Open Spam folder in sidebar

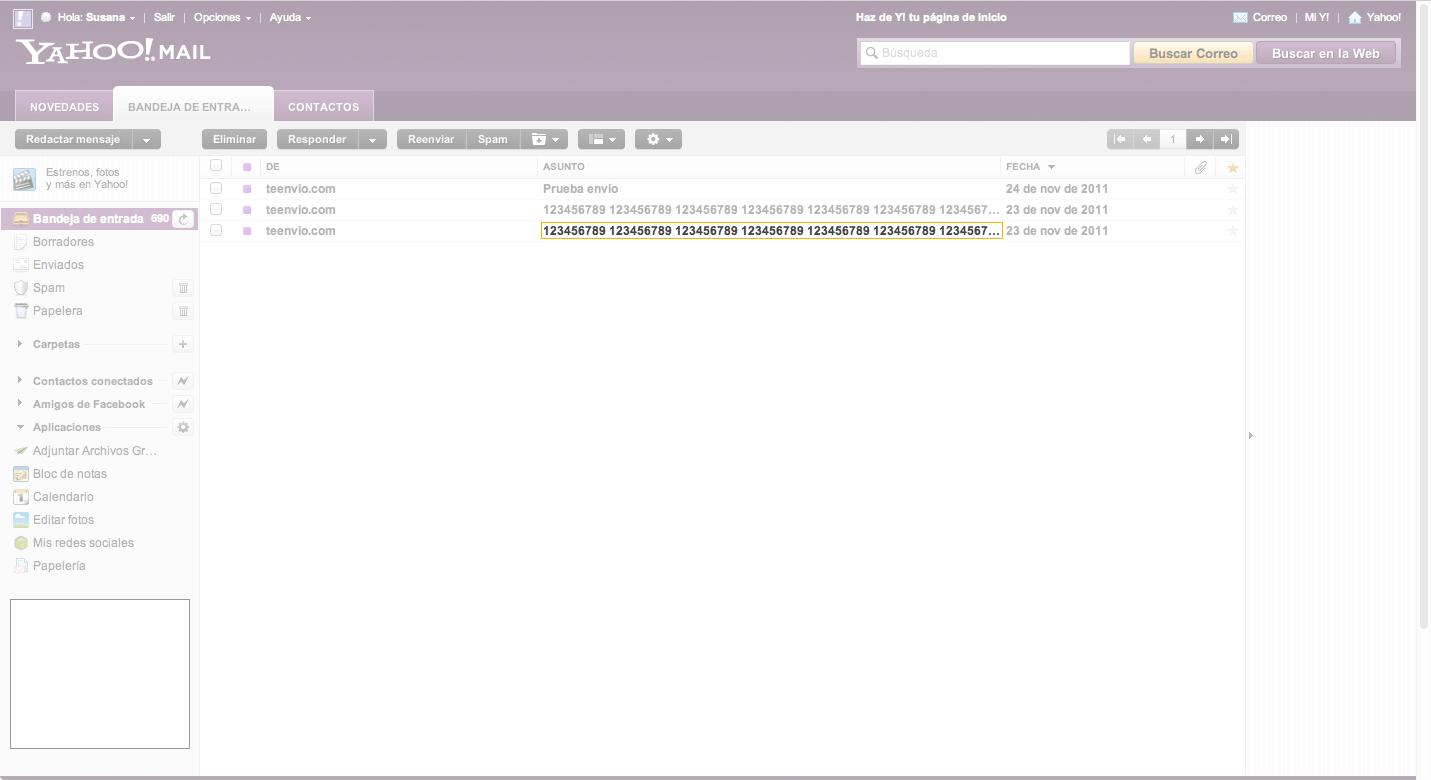49,288
